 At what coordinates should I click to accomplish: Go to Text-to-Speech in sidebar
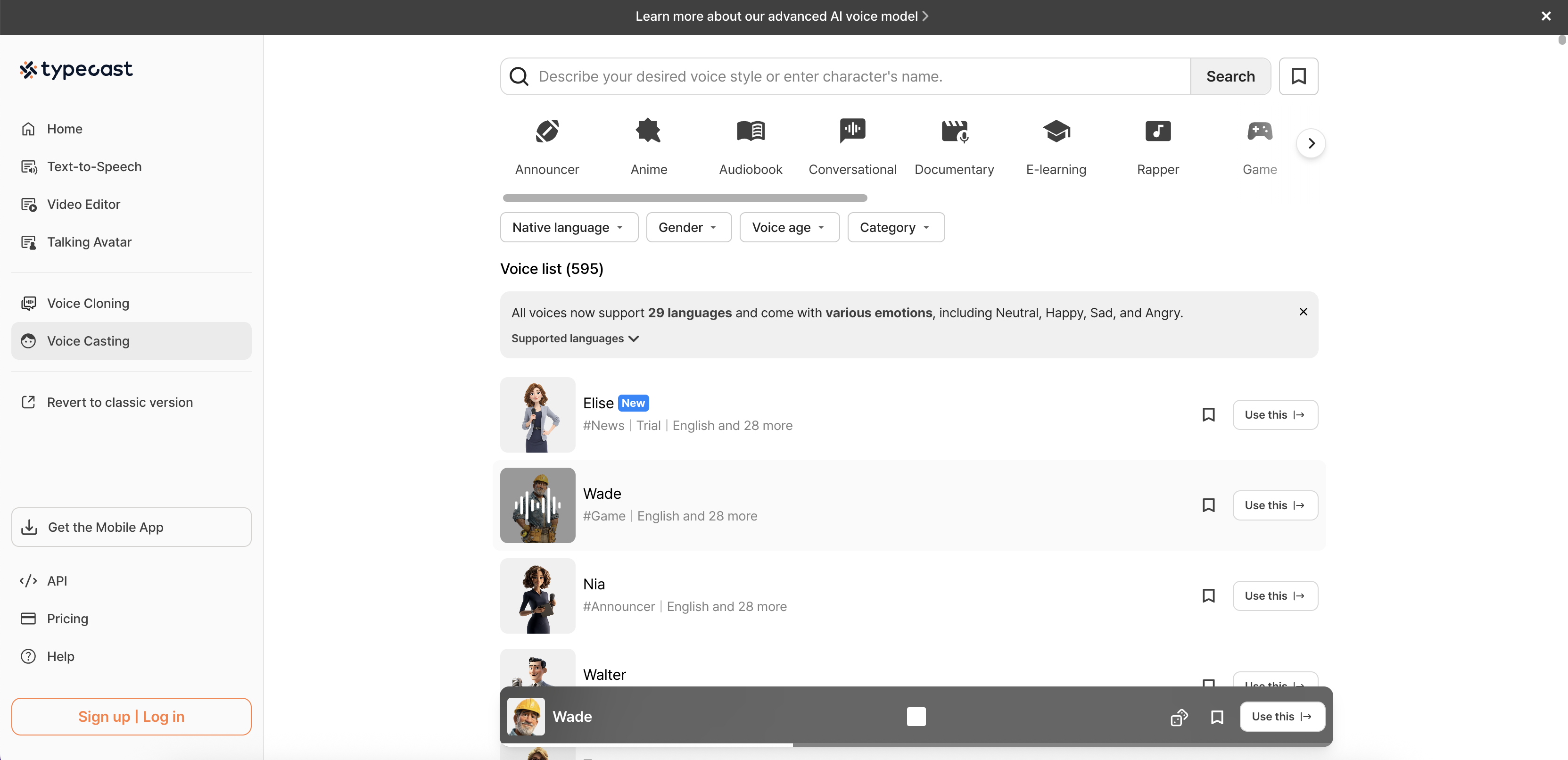94,167
